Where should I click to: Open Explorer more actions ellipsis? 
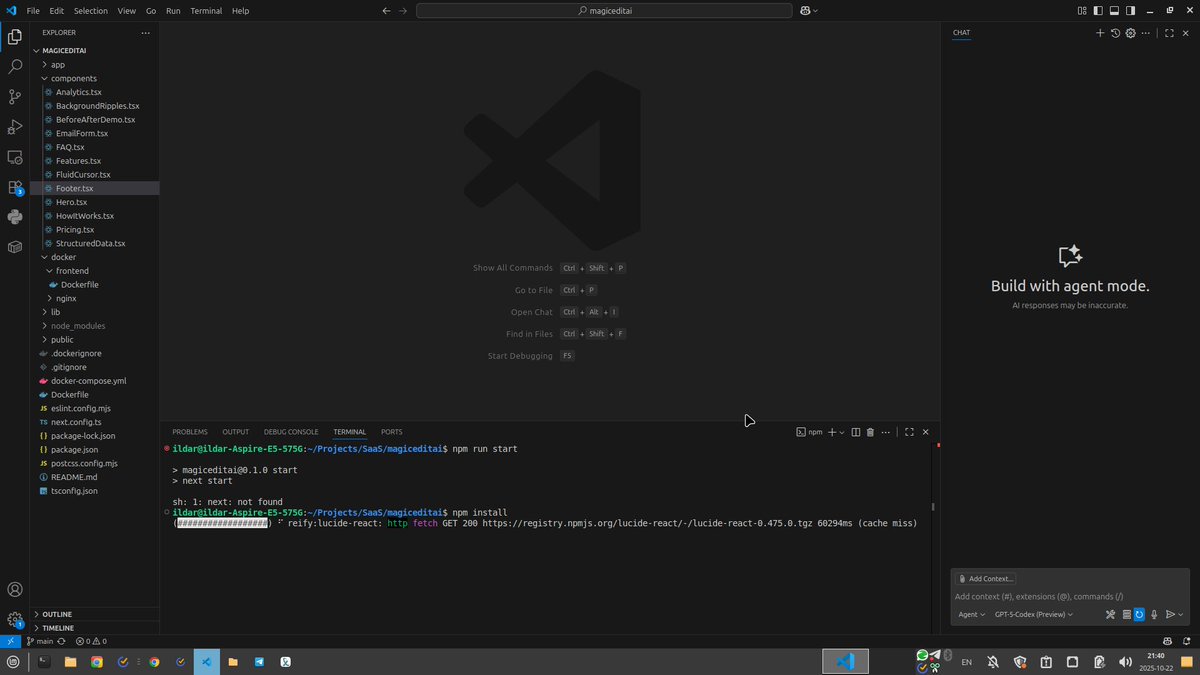145,33
